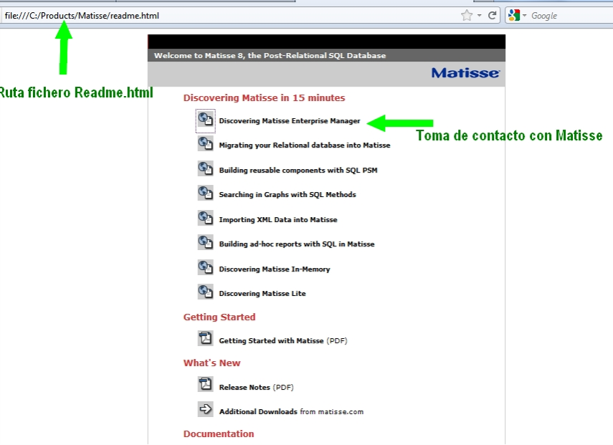The image size is (613, 445).
Task: Open Searching in Graphs with SQL Methods
Action: (x=287, y=195)
